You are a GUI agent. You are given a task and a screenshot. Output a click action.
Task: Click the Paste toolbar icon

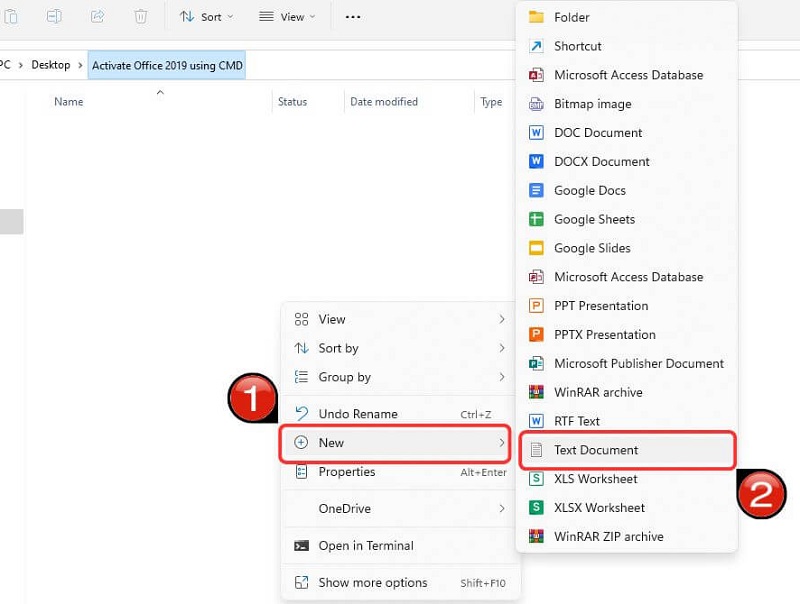pyautogui.click(x=11, y=17)
